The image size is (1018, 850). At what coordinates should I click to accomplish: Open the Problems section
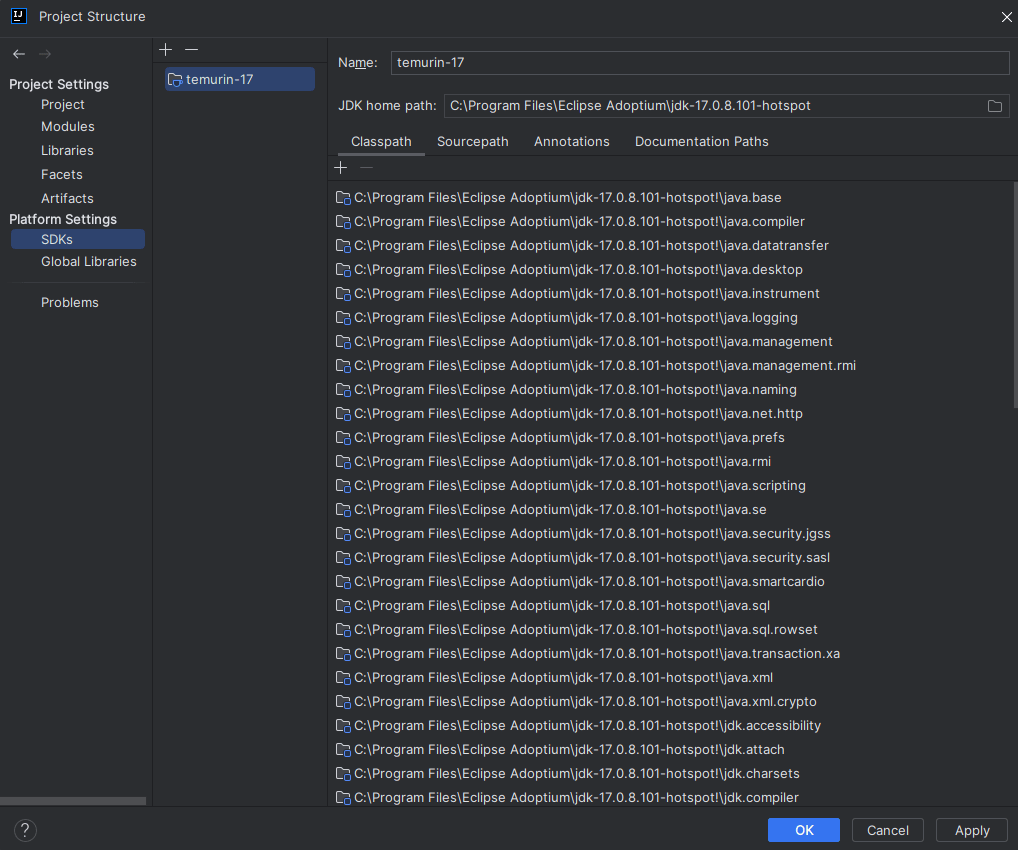click(69, 303)
